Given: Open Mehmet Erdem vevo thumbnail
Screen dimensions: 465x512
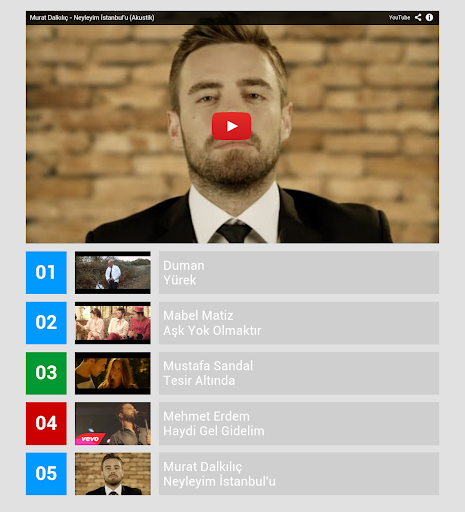Looking at the screenshot, I should click(x=113, y=423).
